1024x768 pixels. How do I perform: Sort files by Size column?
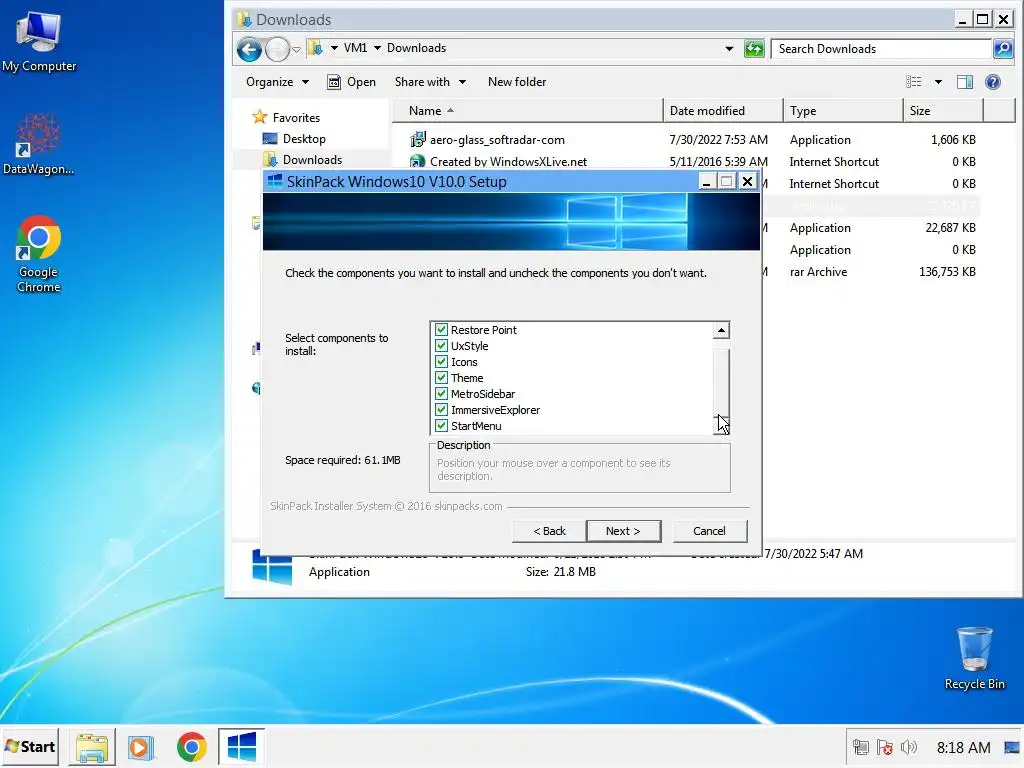tap(943, 110)
